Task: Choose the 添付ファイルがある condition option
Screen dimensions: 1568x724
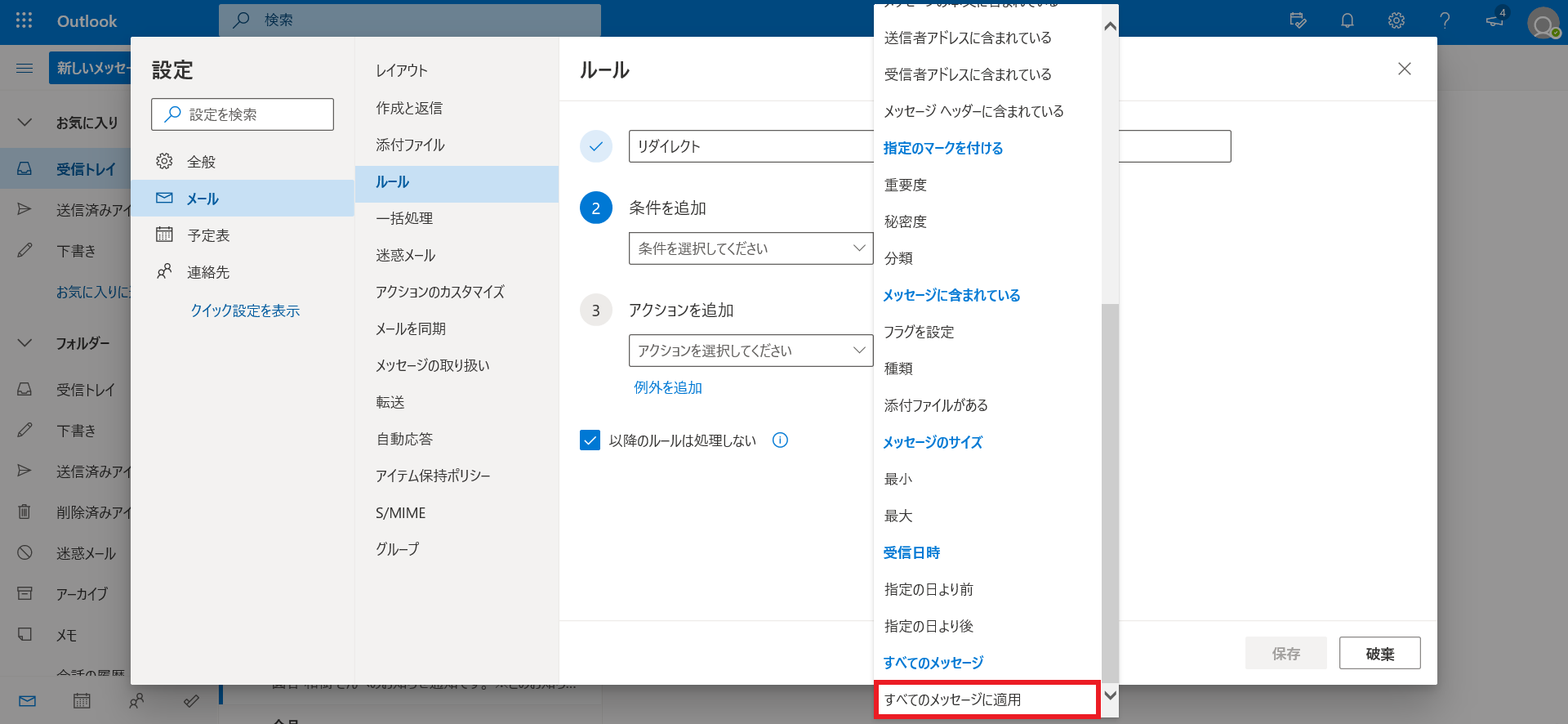Action: click(x=936, y=405)
